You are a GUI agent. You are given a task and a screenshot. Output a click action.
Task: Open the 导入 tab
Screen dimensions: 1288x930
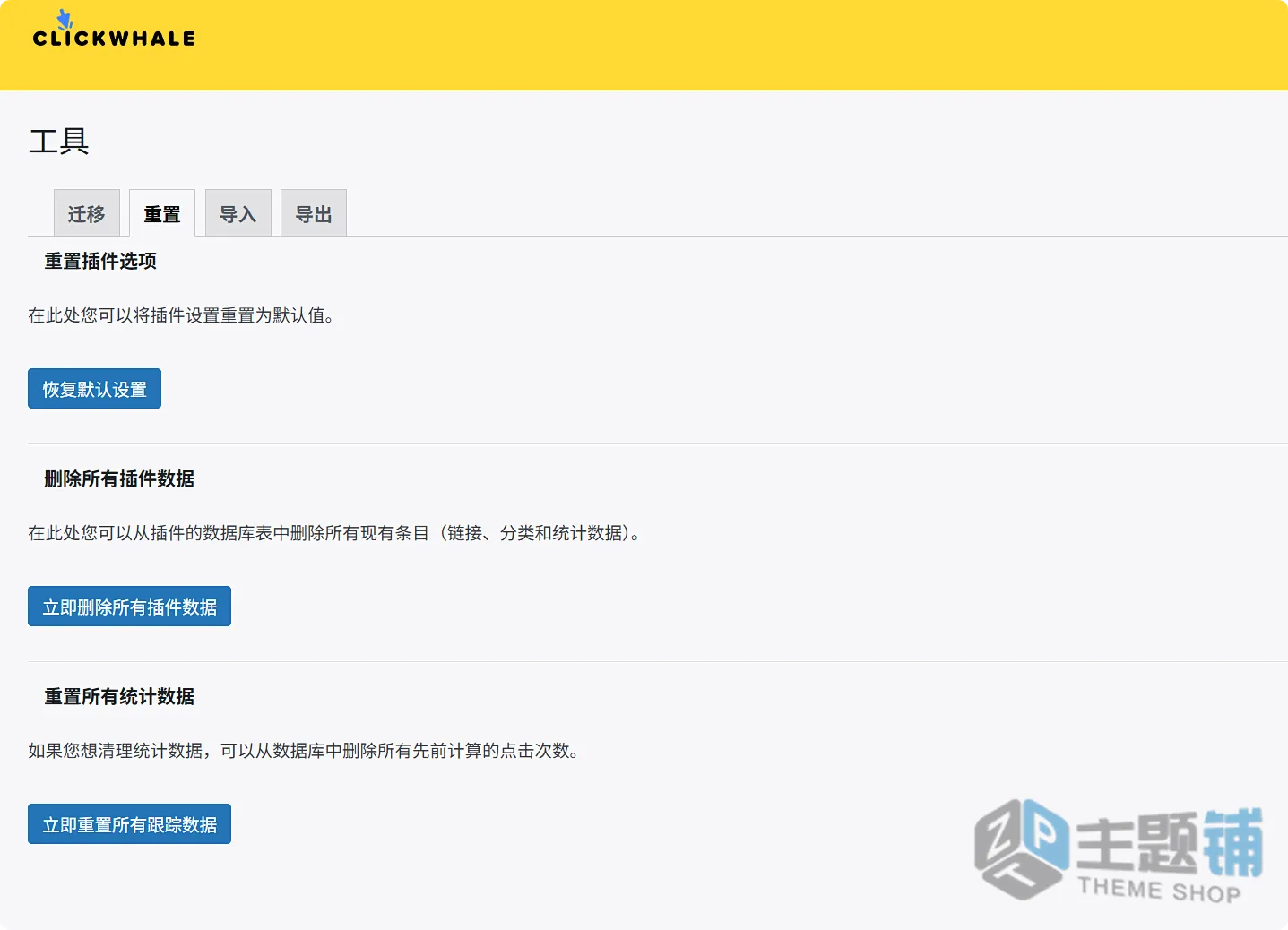tap(238, 213)
